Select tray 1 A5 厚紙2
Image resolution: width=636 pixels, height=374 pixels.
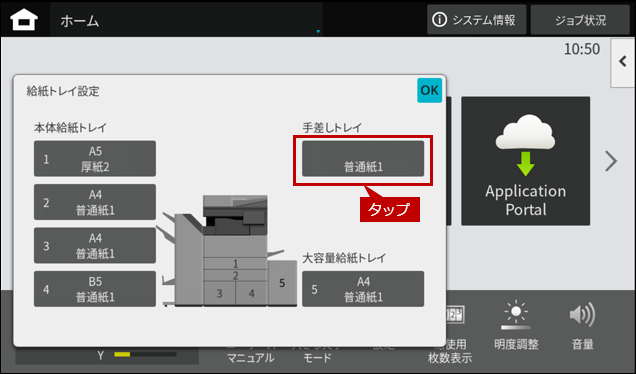click(95, 159)
